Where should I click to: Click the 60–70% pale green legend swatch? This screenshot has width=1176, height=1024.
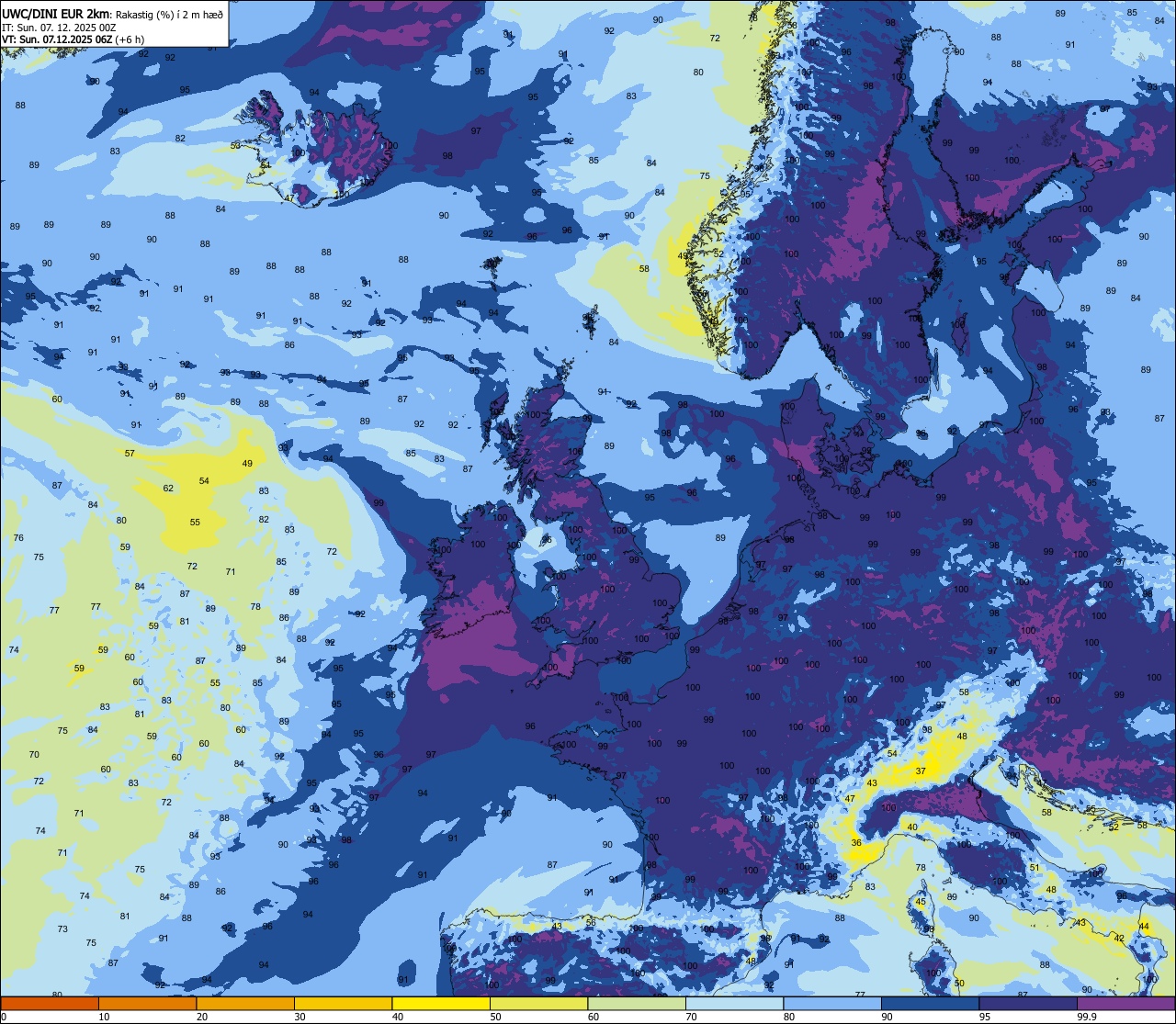pos(637,1003)
